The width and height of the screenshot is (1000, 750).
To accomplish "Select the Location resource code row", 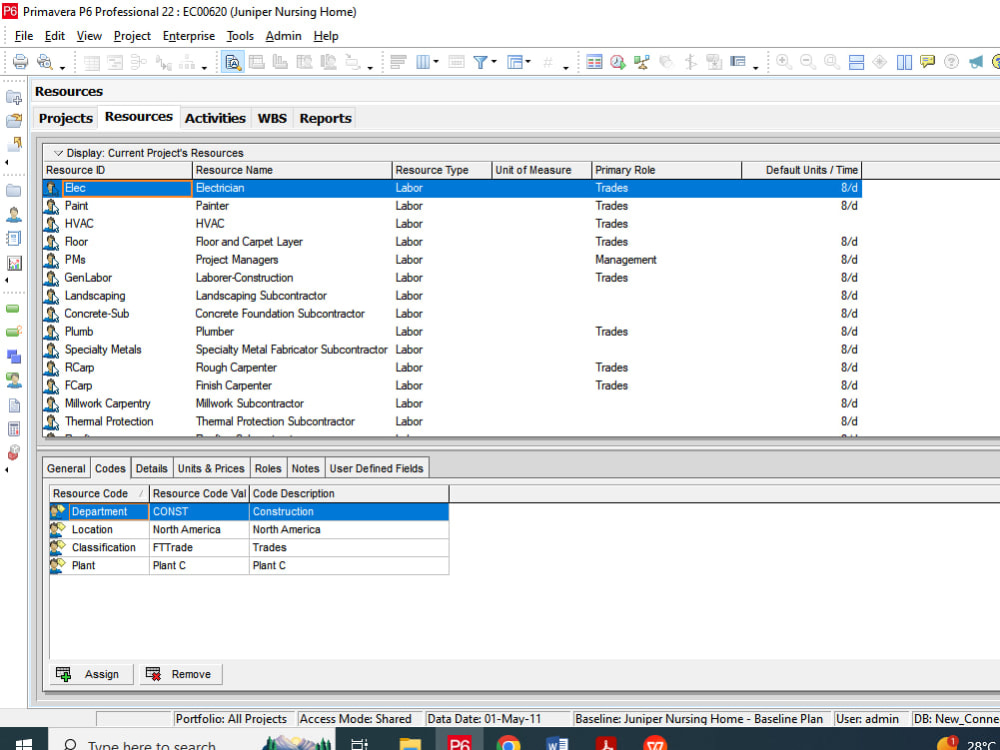I will [249, 529].
